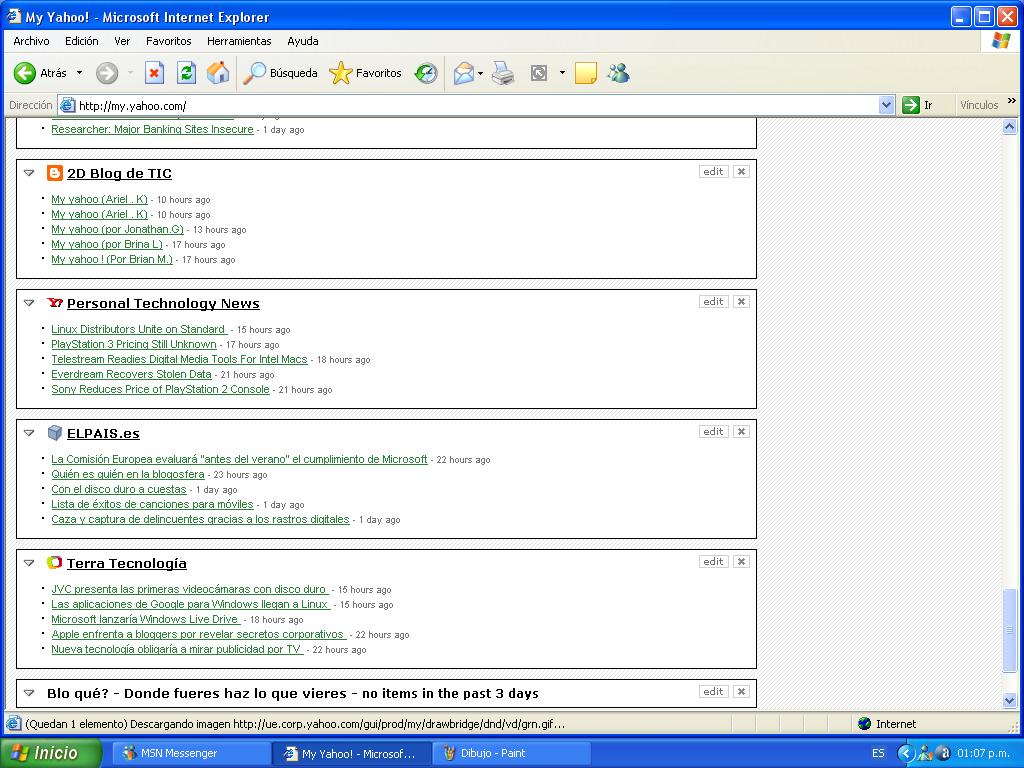Print the page with the printer icon

coord(503,73)
